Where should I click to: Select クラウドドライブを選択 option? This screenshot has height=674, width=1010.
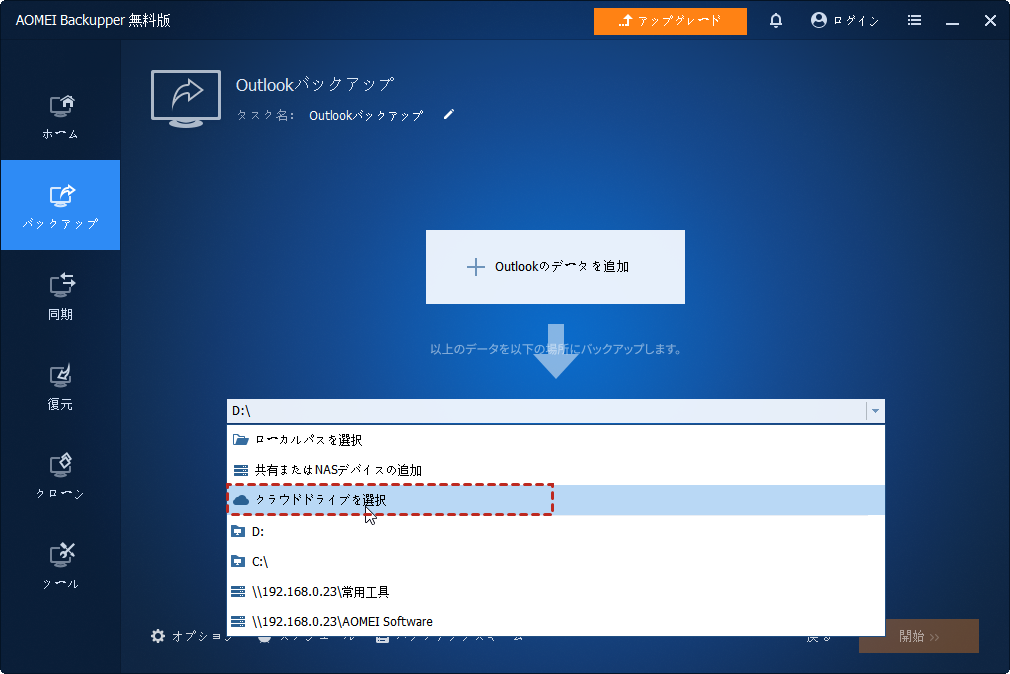click(x=556, y=500)
